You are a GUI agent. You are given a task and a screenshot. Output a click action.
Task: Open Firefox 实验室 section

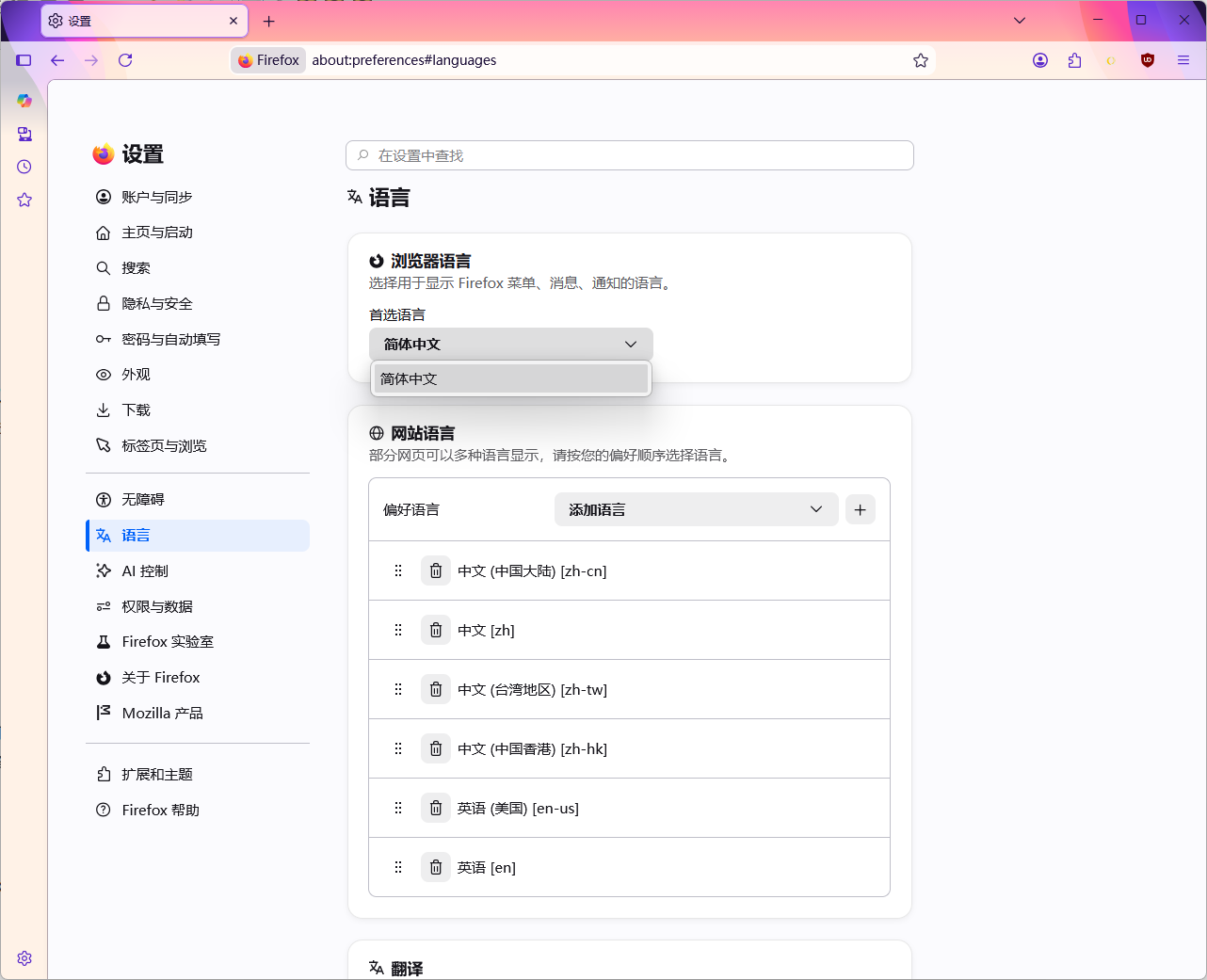tap(198, 642)
